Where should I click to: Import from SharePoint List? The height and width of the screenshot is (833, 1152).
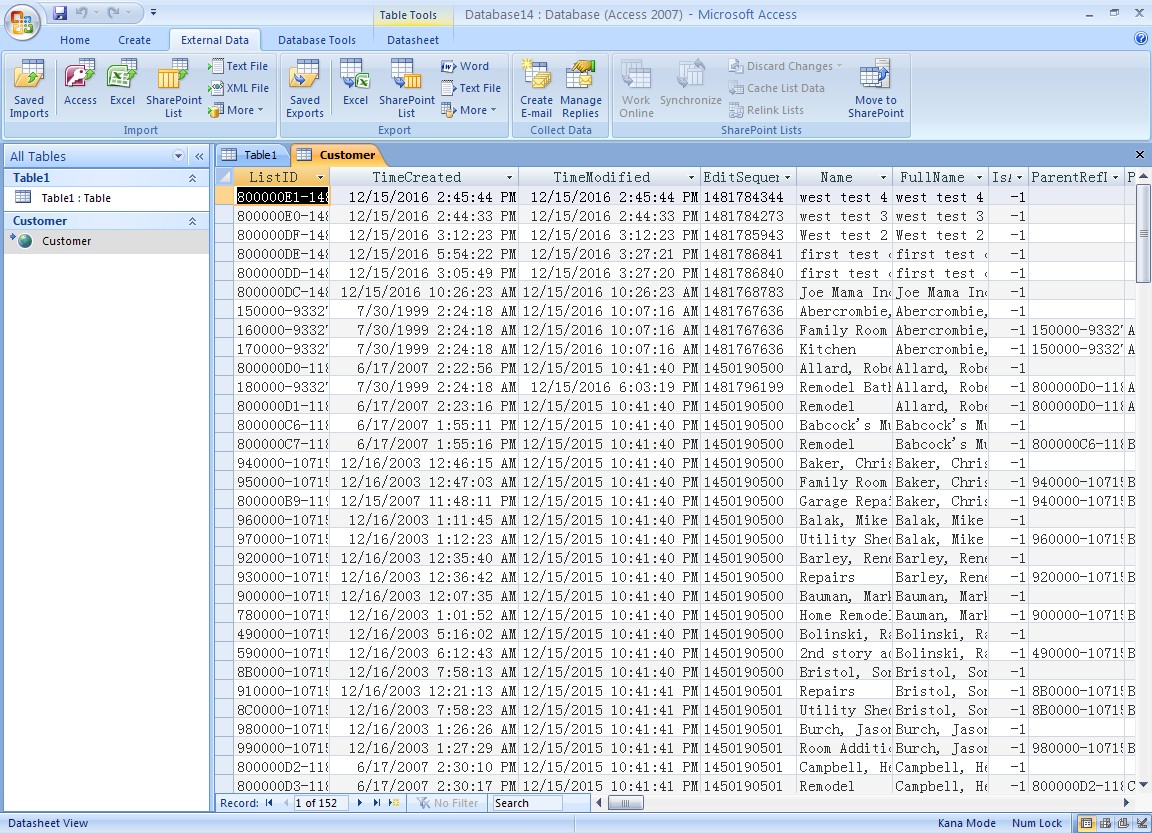click(x=173, y=89)
